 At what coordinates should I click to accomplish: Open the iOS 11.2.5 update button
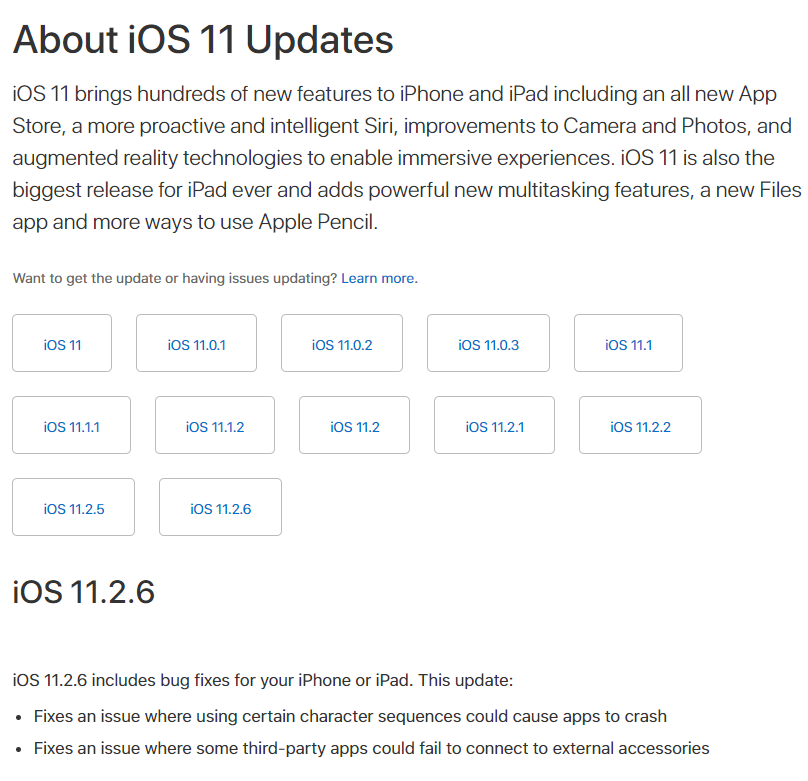point(74,507)
